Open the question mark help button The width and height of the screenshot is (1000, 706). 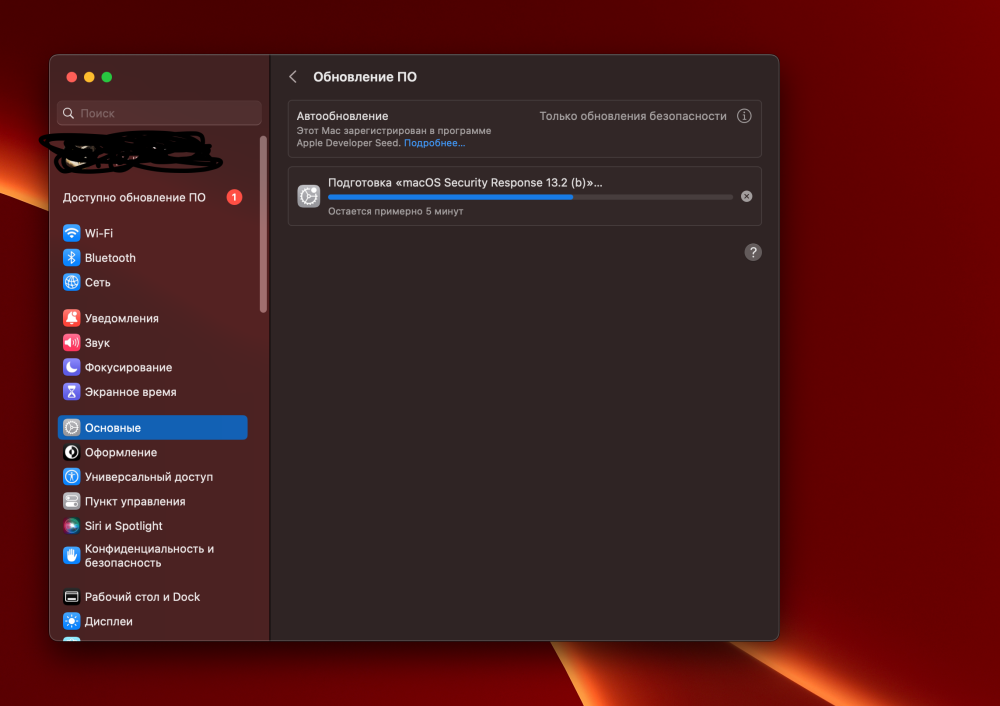[x=753, y=252]
